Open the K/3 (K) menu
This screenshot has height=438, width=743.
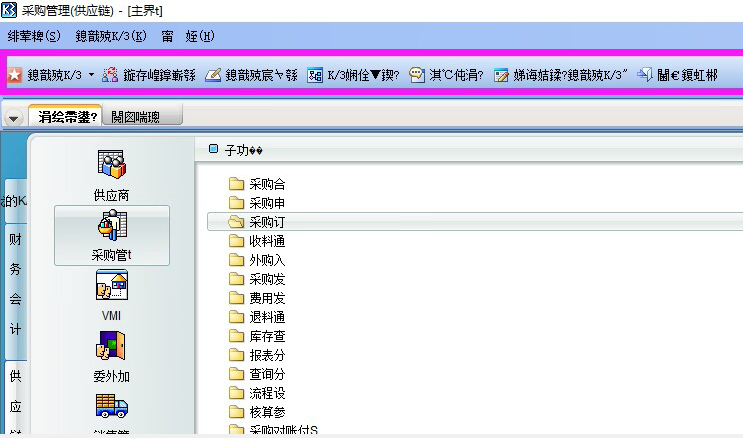click(110, 36)
